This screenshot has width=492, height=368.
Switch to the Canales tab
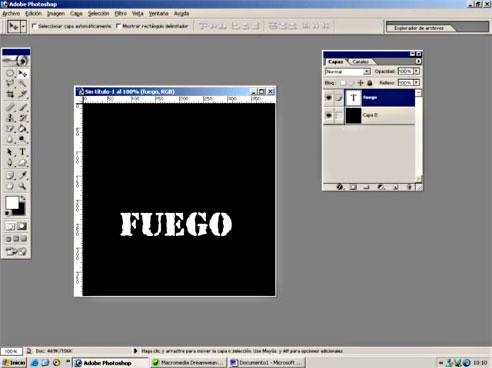click(360, 62)
